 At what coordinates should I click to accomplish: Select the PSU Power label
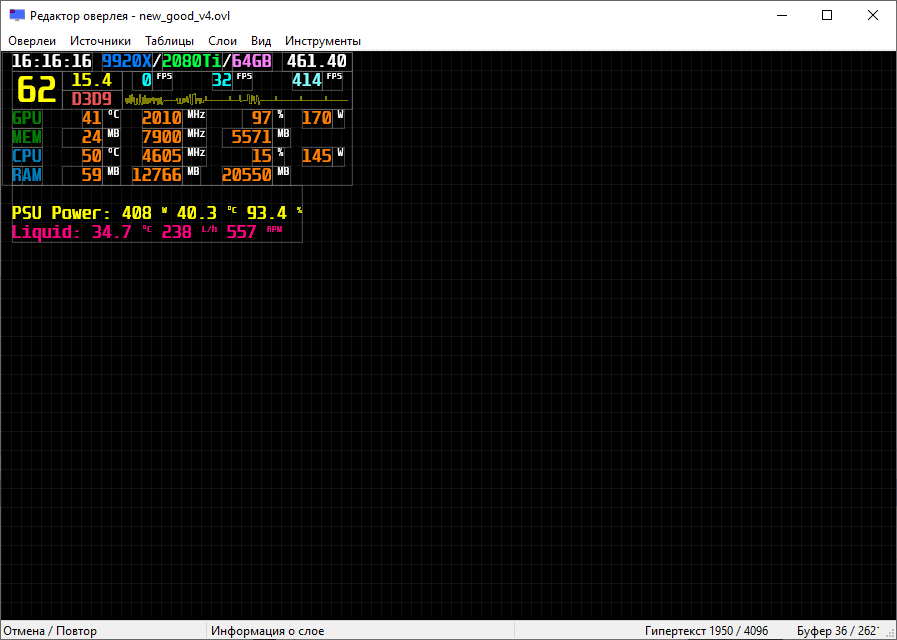pos(62,213)
